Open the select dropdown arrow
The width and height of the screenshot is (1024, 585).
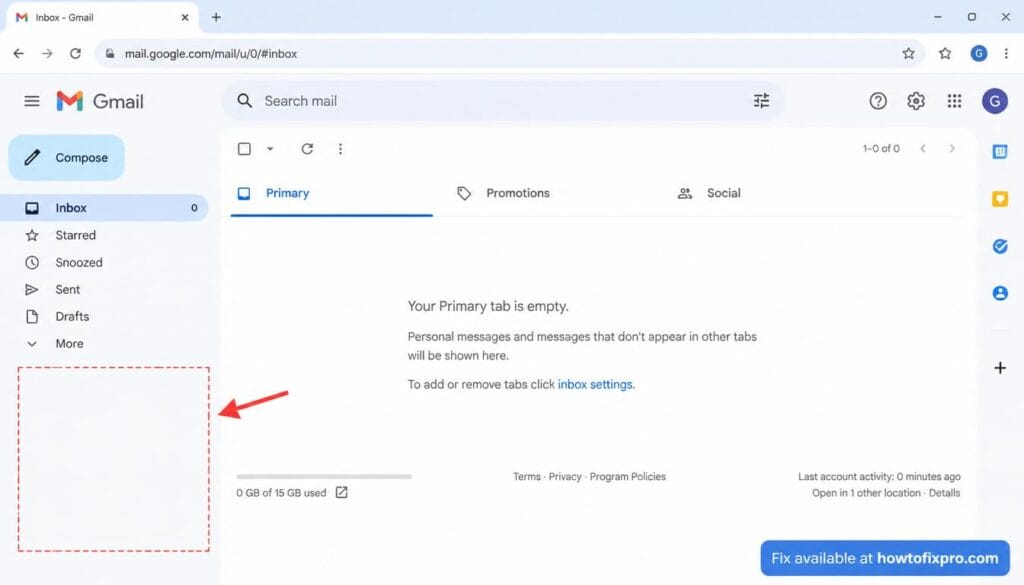pyautogui.click(x=270, y=149)
